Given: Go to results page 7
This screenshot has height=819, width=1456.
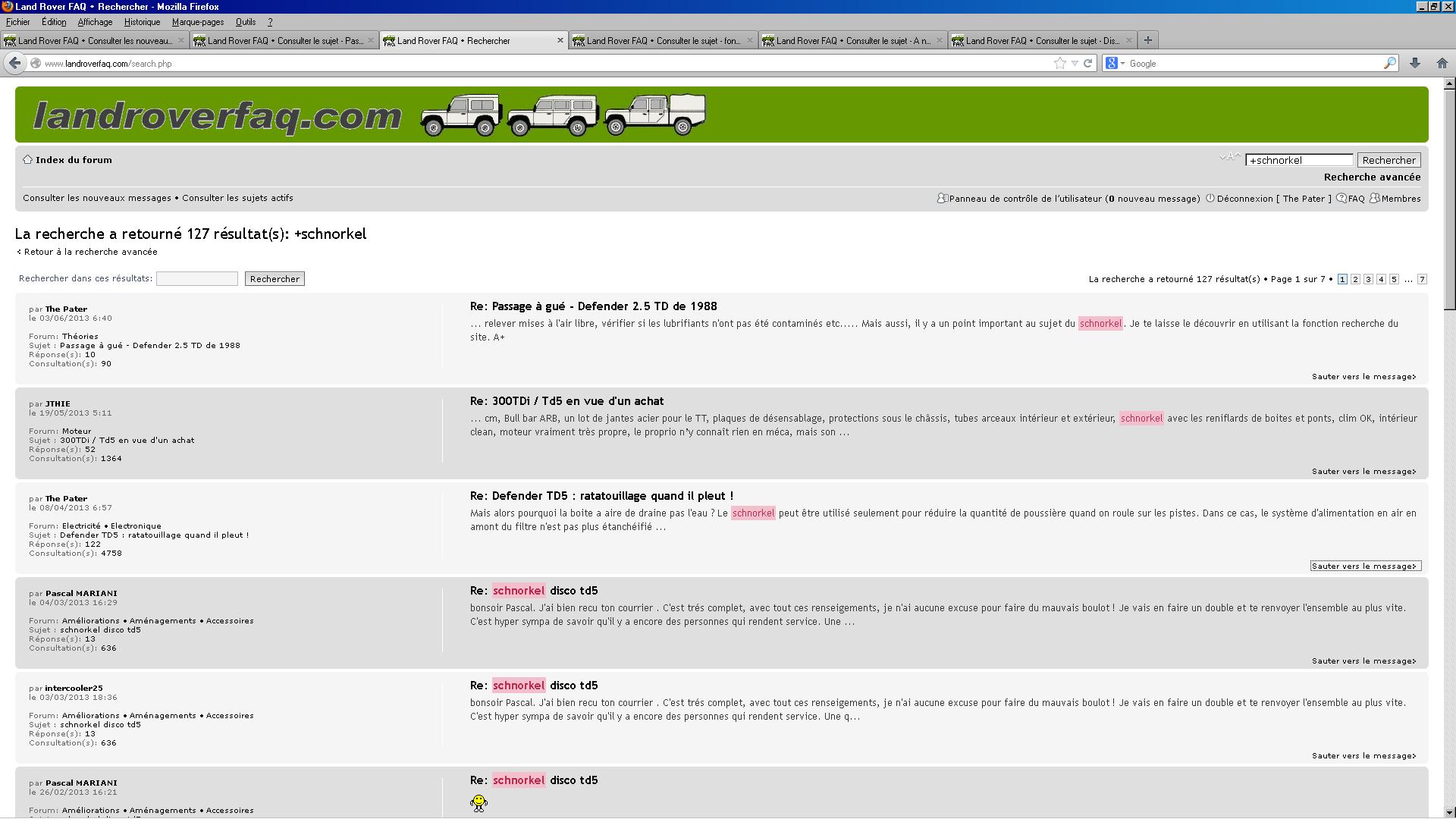Looking at the screenshot, I should coord(1422,280).
